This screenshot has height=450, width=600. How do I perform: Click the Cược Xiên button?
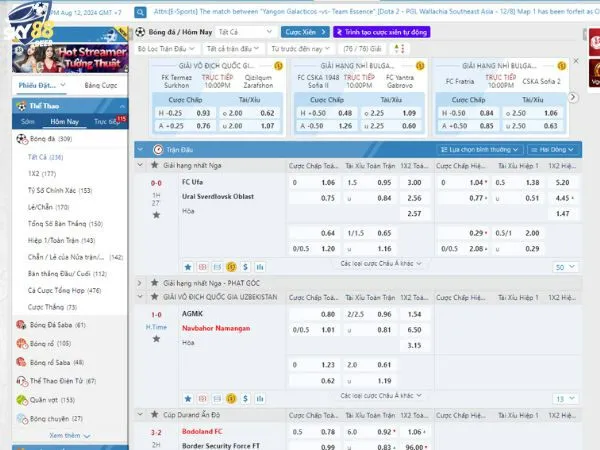(305, 32)
